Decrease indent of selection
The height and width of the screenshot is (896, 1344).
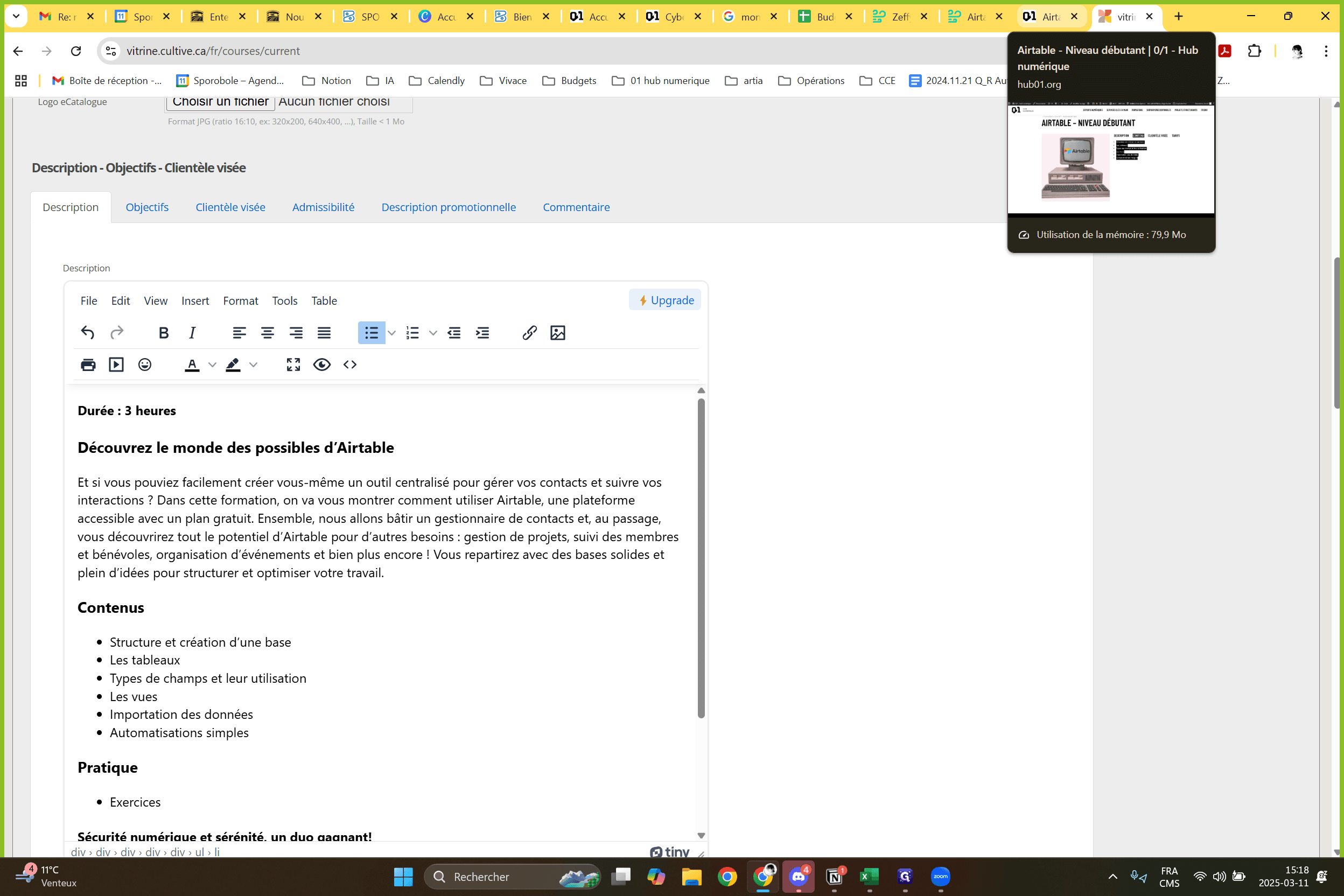pos(454,333)
